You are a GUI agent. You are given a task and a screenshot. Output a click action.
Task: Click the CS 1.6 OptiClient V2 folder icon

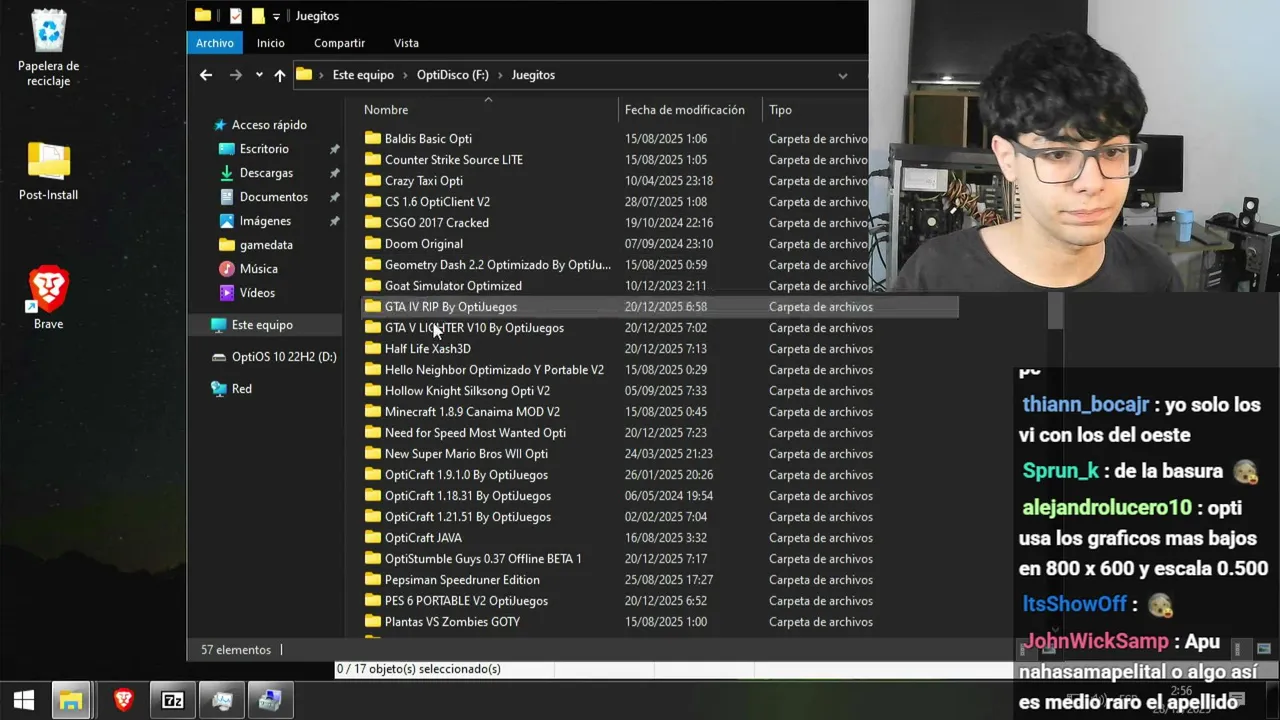373,202
